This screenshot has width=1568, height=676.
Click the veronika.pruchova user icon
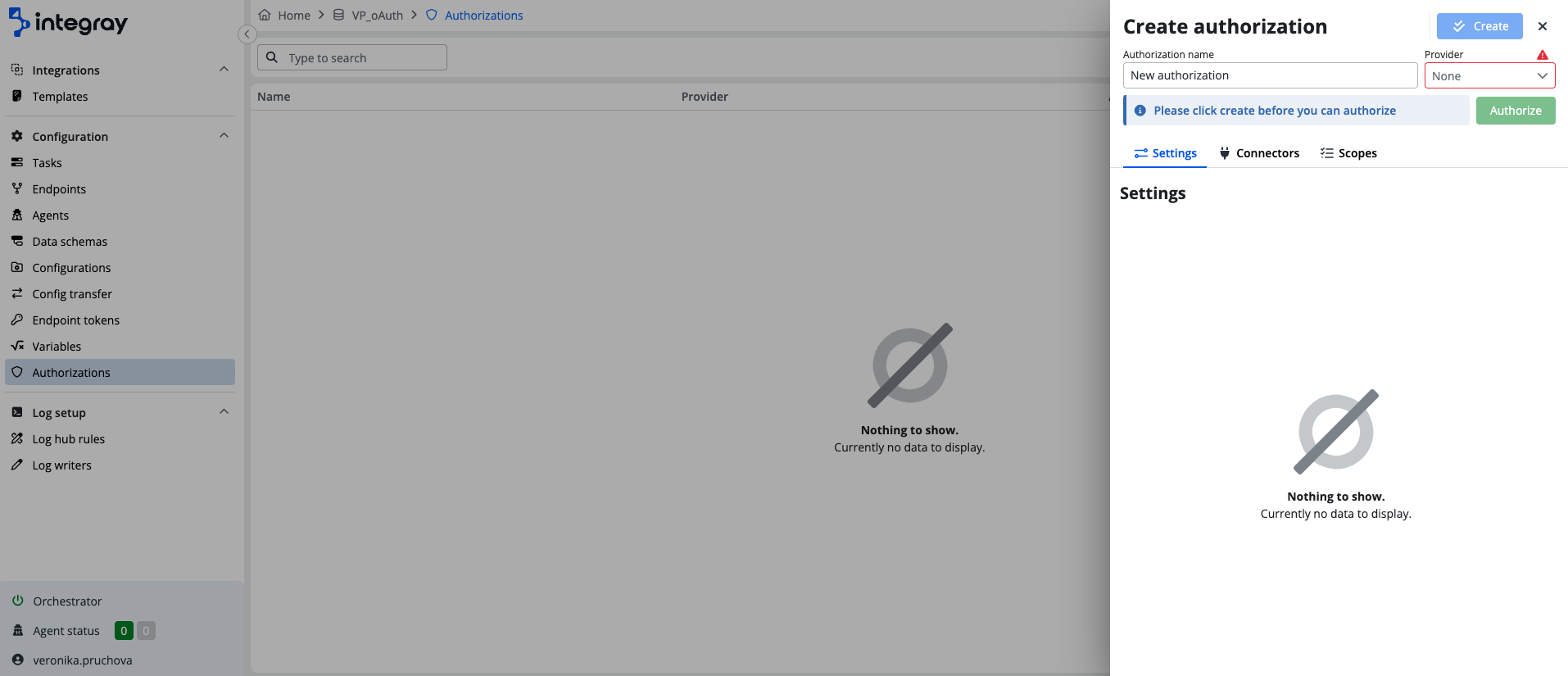17,660
